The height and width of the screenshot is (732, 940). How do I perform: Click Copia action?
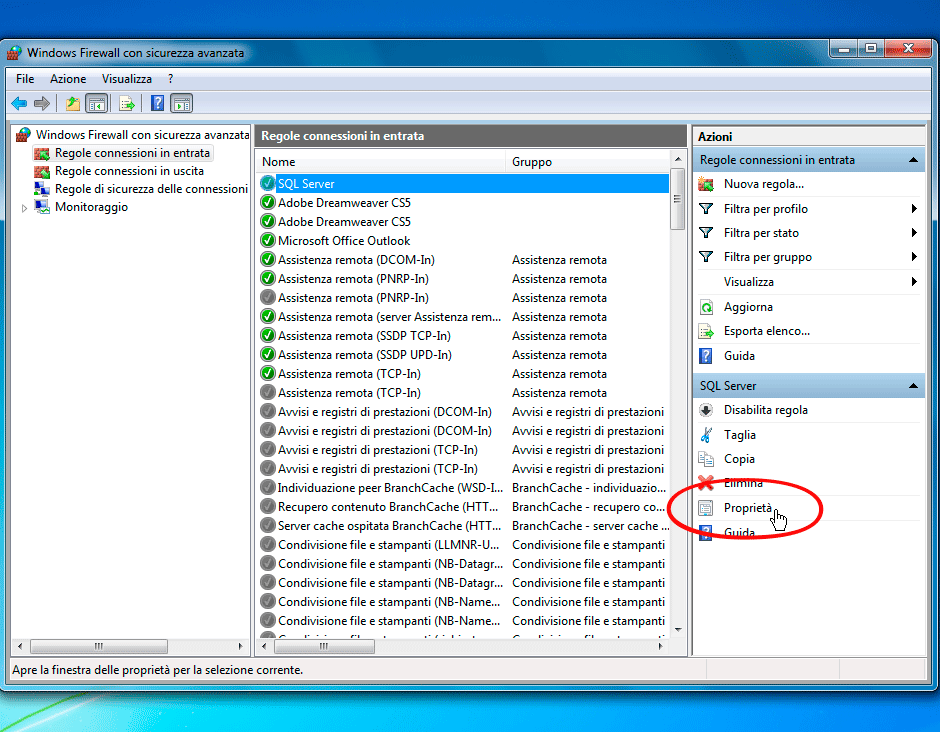coord(739,459)
